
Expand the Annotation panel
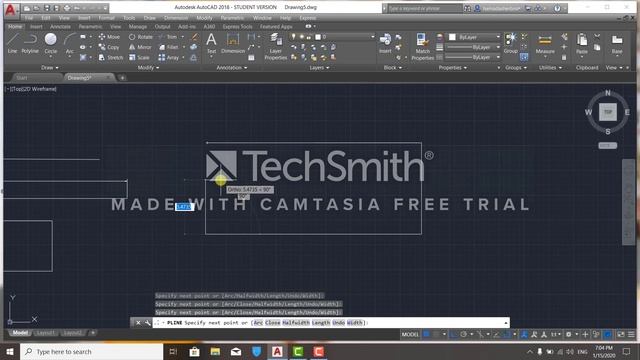(x=231, y=67)
